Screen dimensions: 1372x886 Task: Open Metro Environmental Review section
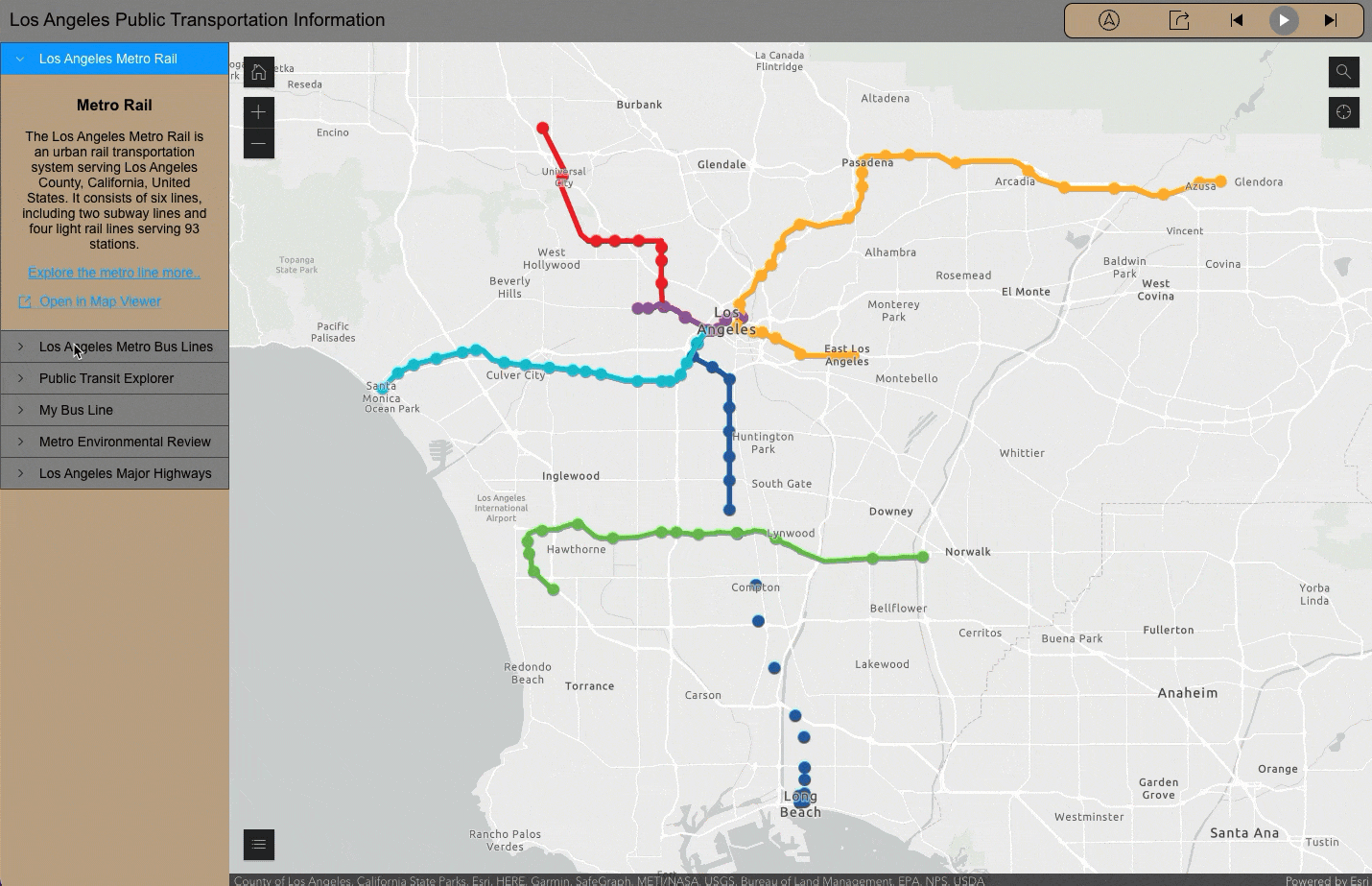coord(114,442)
